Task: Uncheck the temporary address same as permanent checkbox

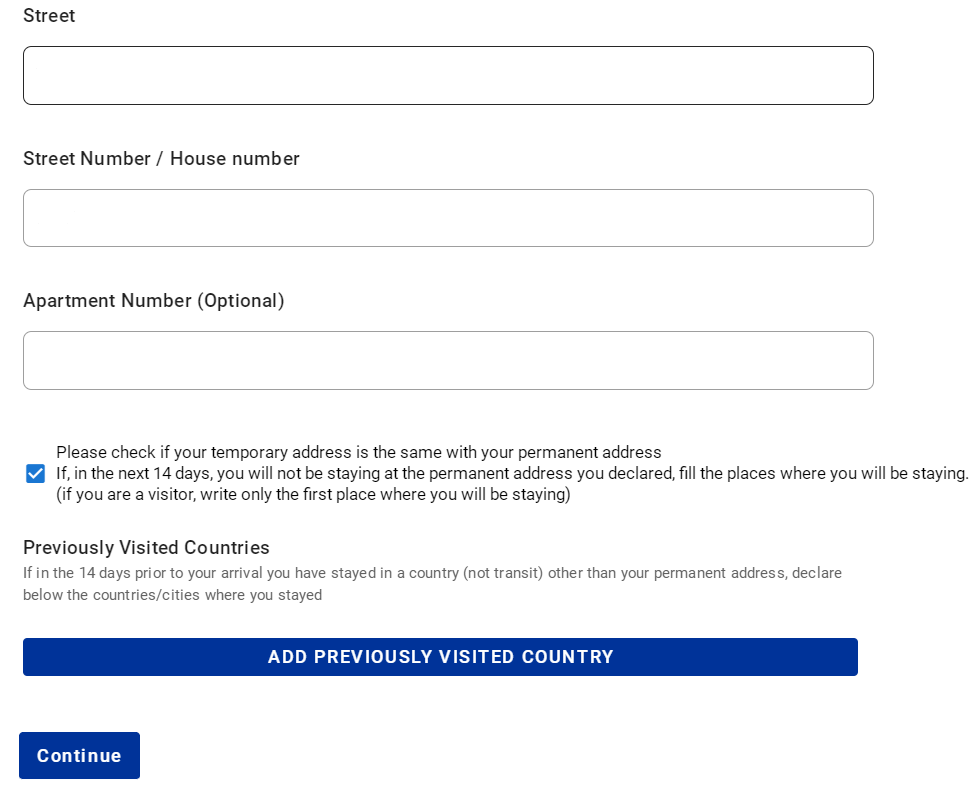Action: pos(35,474)
